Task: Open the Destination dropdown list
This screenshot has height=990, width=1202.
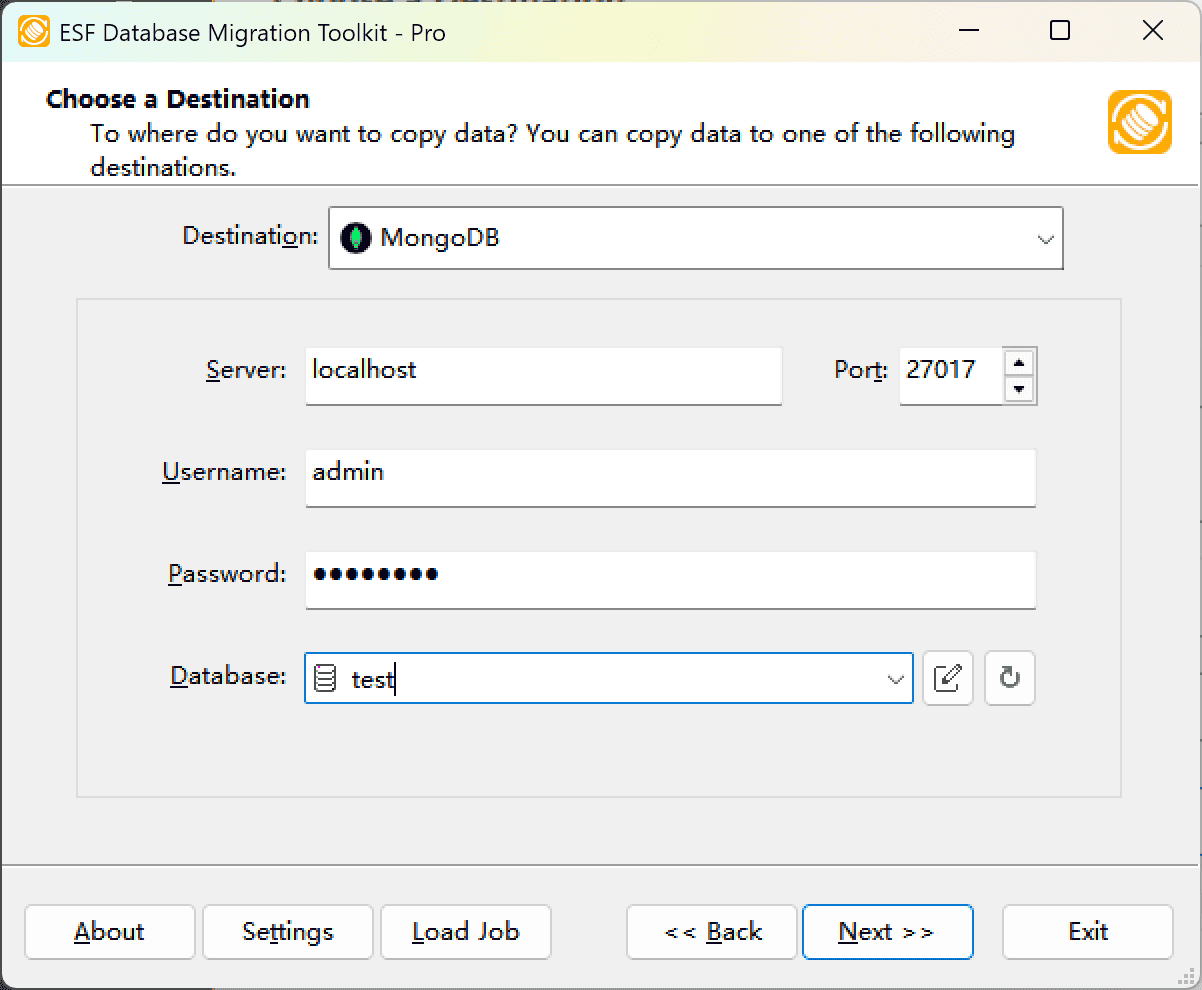Action: click(x=1045, y=238)
